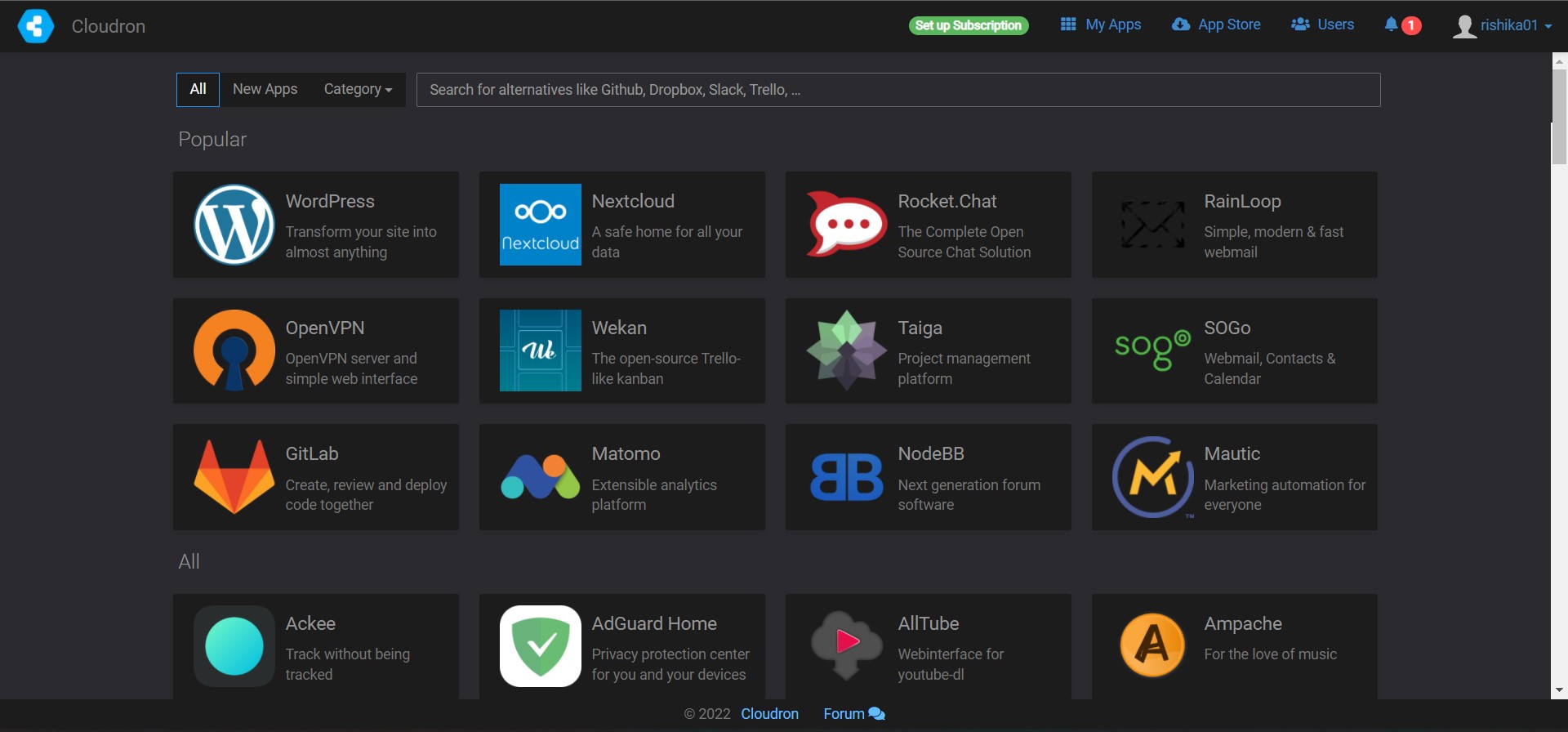Click the Cloudron title text in header

click(x=109, y=26)
